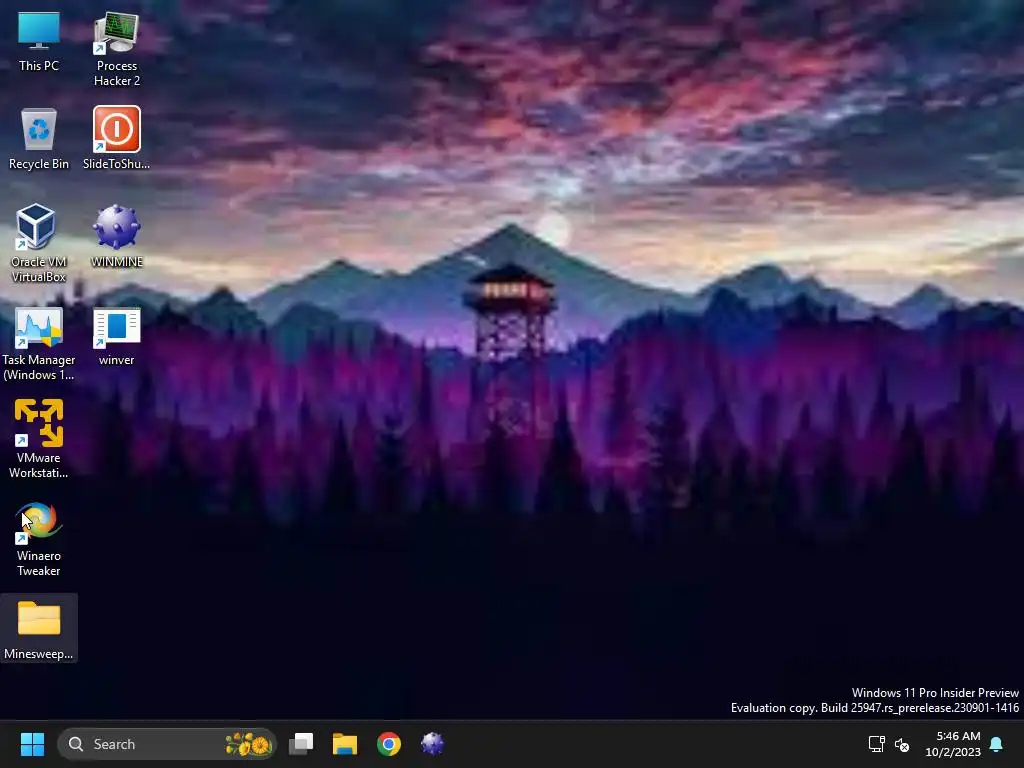1024x768 pixels.
Task: Click the flower search highlight icon
Action: [x=248, y=744]
